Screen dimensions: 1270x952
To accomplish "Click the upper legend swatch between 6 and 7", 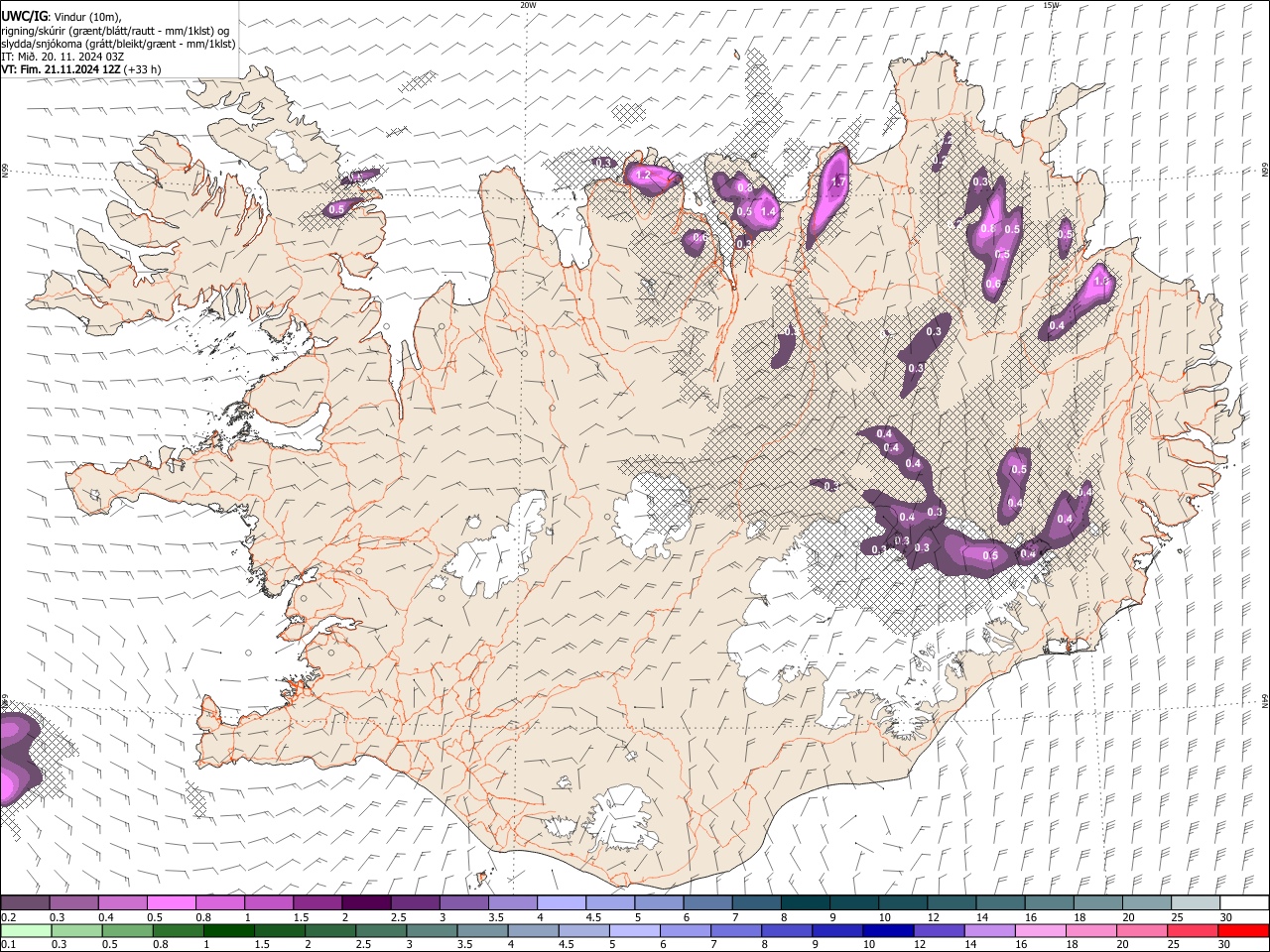I will (x=707, y=903).
